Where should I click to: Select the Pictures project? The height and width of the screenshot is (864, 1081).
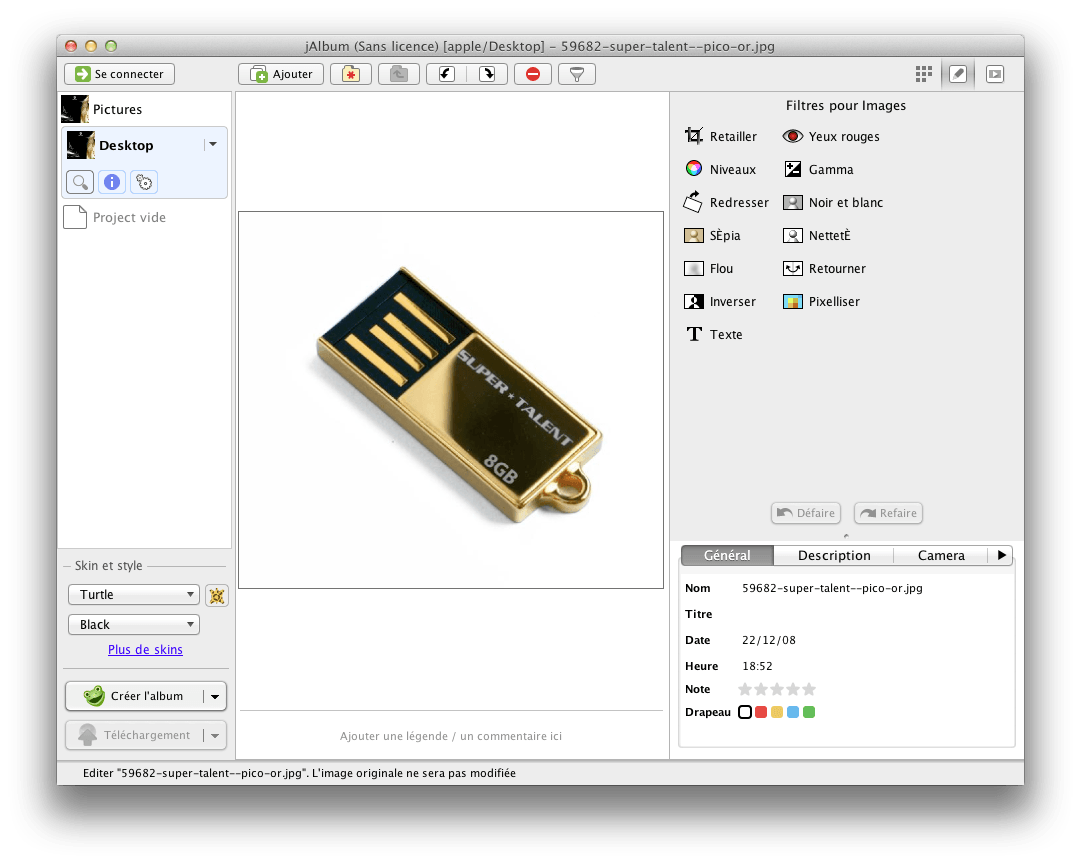pyautogui.click(x=145, y=109)
